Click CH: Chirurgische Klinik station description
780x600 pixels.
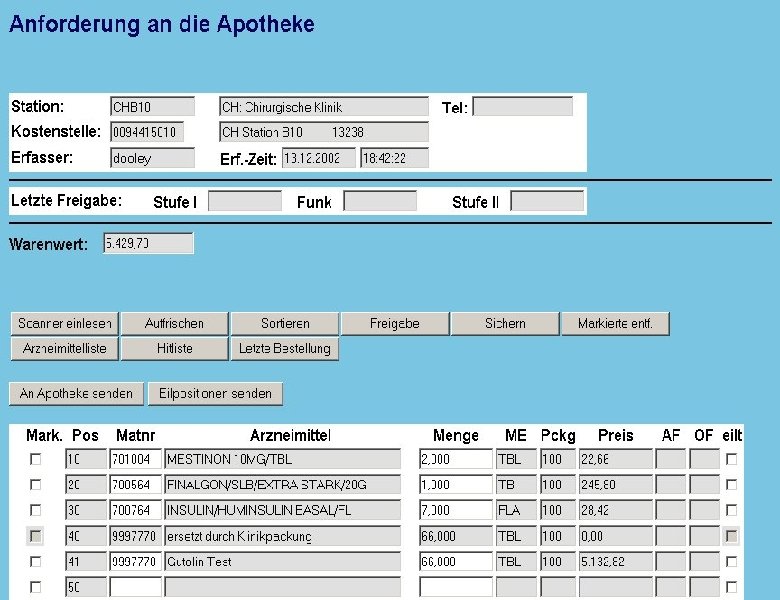pos(324,107)
